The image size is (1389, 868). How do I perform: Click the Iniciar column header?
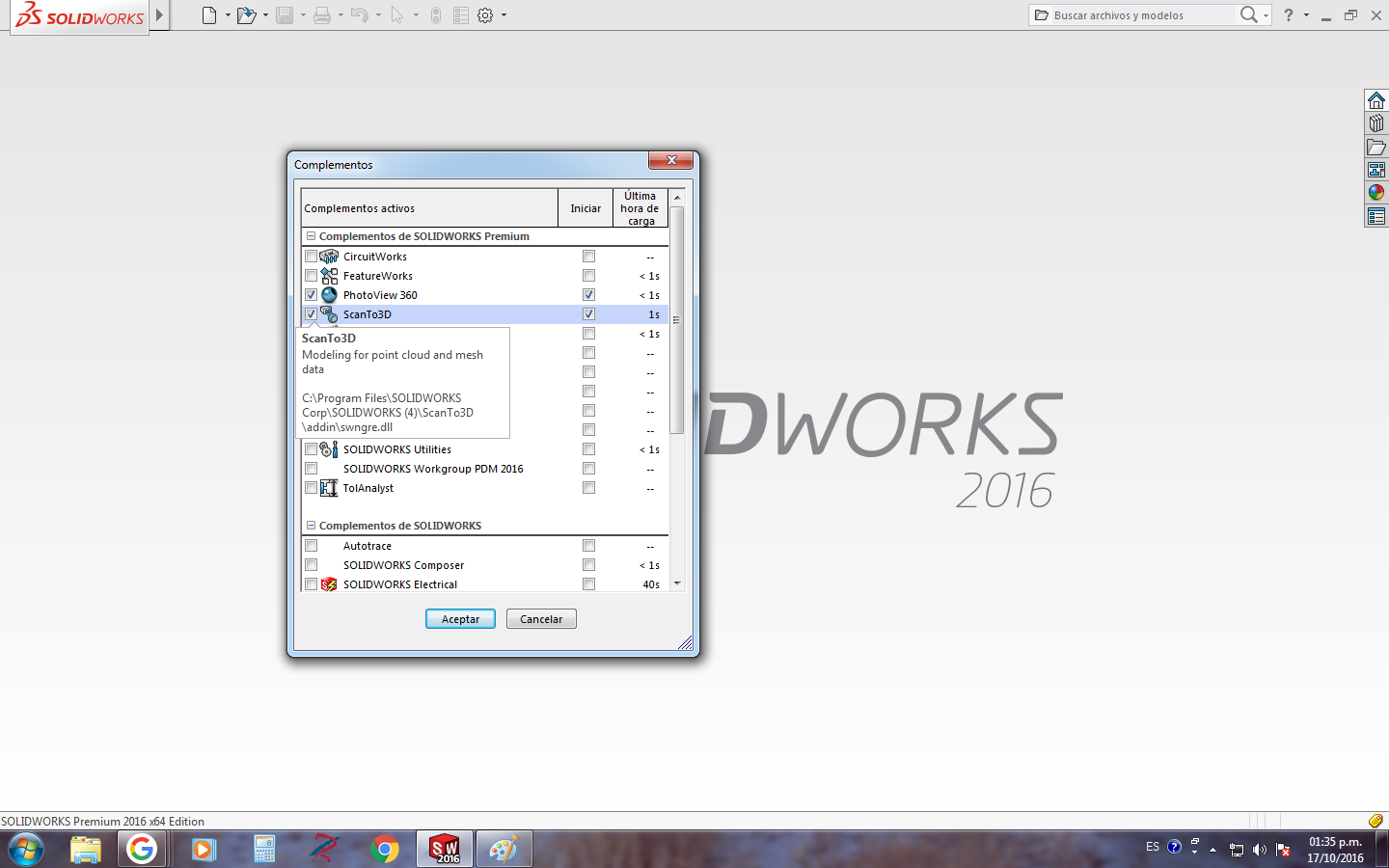click(586, 208)
